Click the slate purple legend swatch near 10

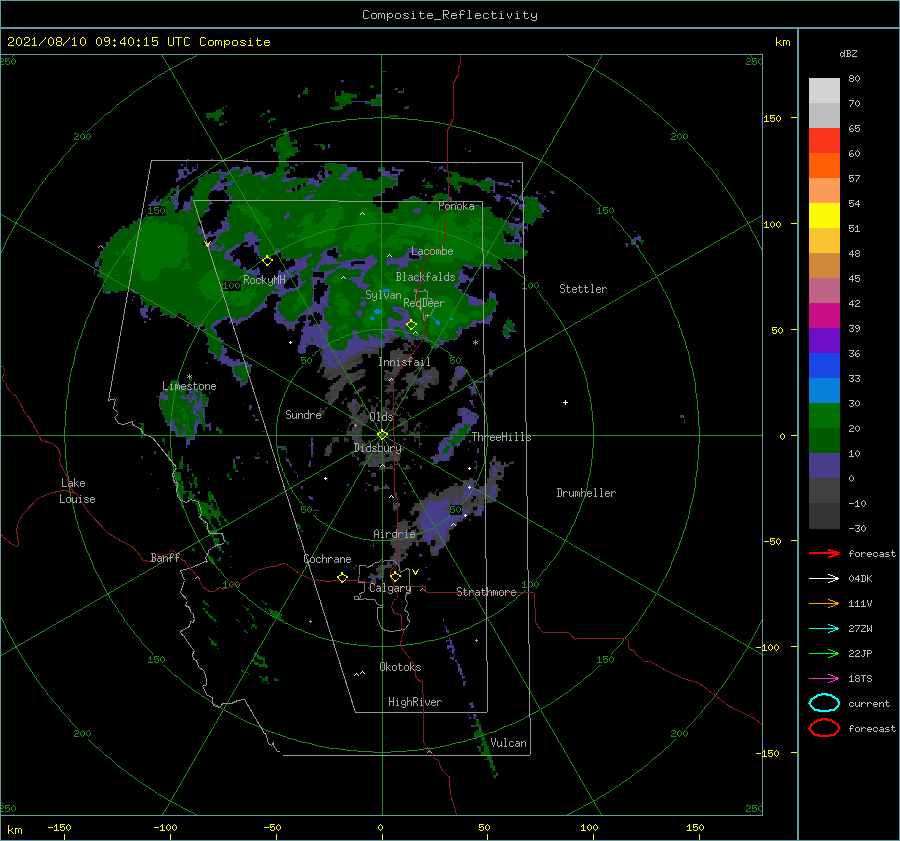[824, 466]
